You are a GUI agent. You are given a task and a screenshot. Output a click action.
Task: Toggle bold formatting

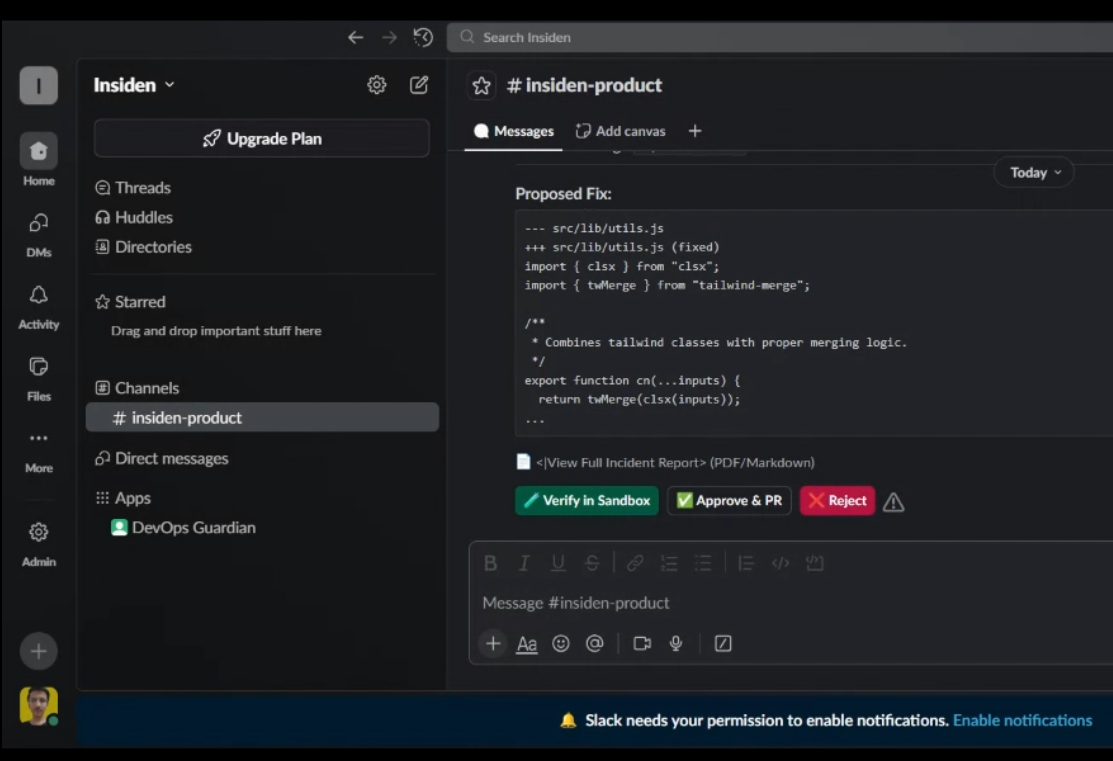pyautogui.click(x=490, y=563)
